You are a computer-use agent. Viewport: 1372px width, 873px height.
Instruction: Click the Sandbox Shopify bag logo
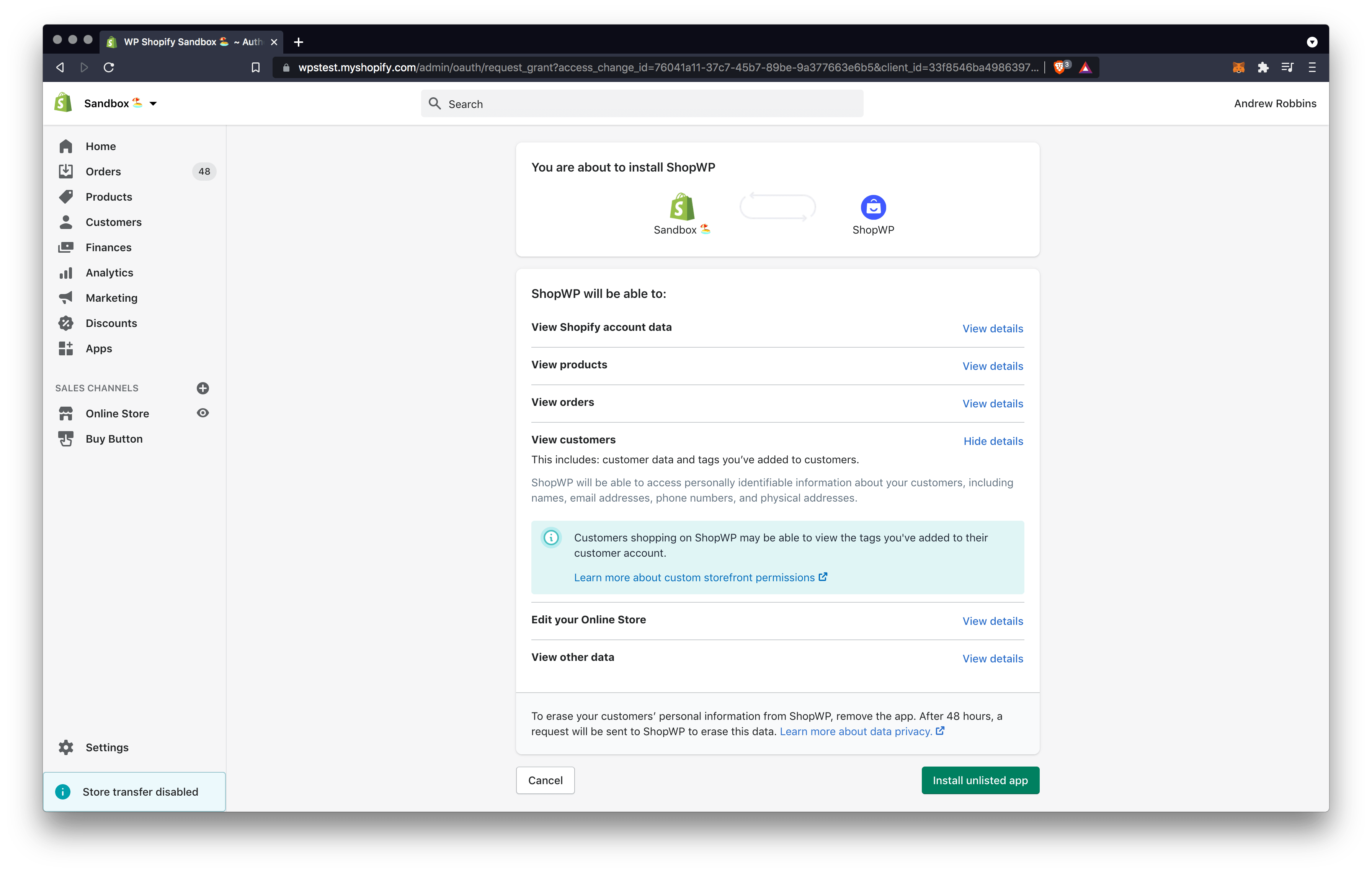click(682, 206)
